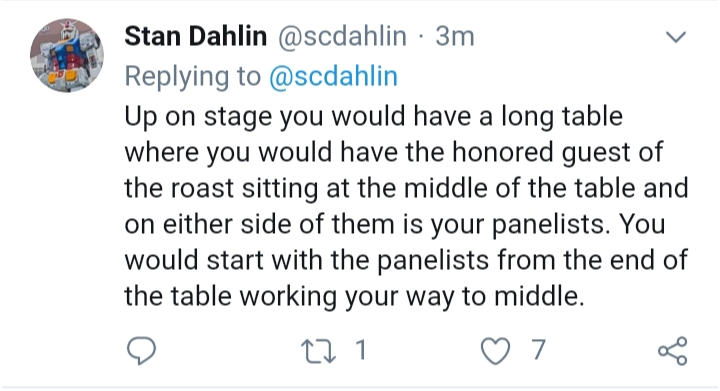The height and width of the screenshot is (391, 720).
Task: Click the like count of 7
Action: (x=539, y=350)
